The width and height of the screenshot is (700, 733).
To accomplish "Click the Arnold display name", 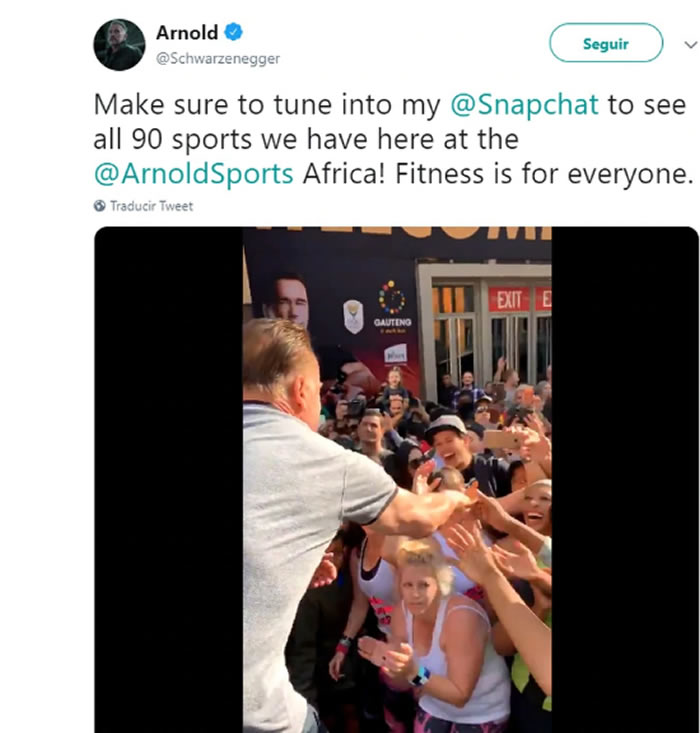I will click(187, 33).
